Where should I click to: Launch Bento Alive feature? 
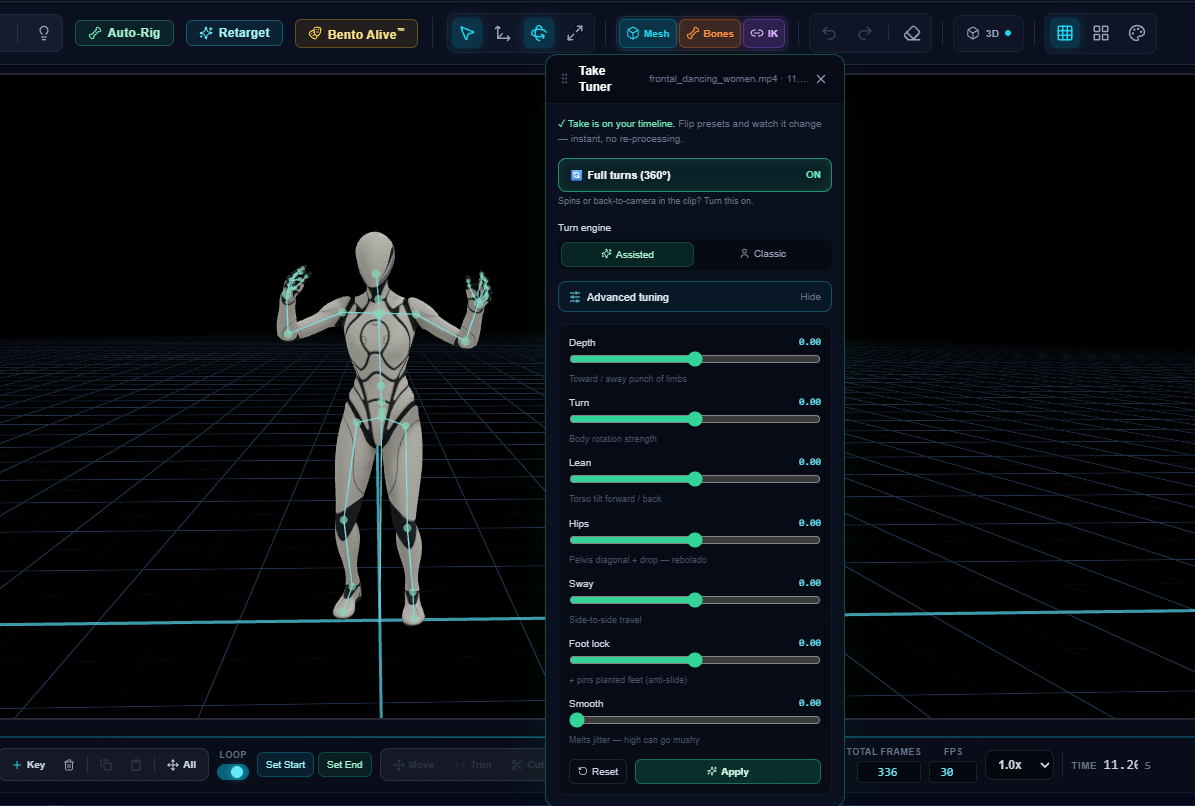tap(356, 34)
